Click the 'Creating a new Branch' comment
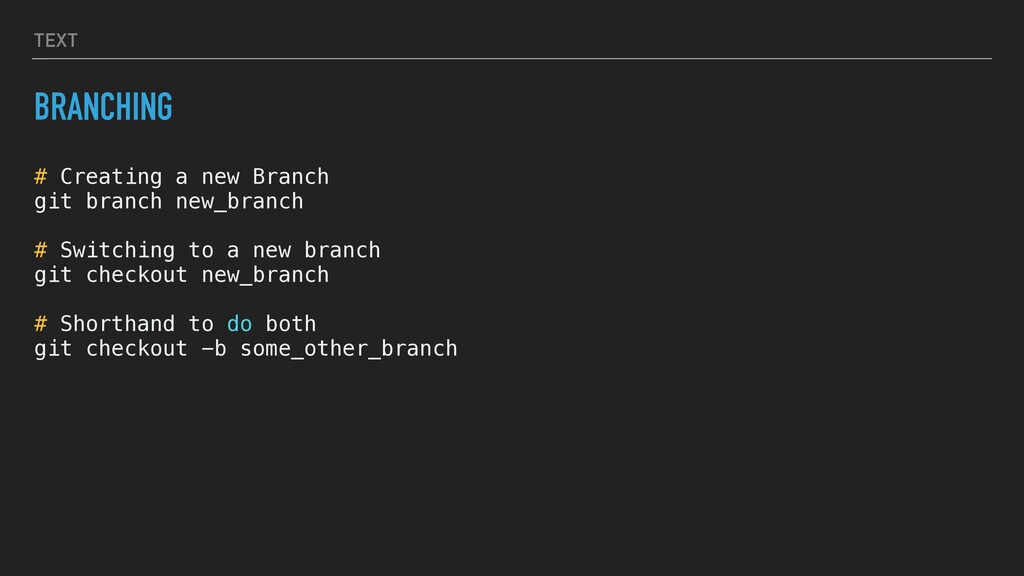The height and width of the screenshot is (576, 1024). pyautogui.click(x=194, y=177)
